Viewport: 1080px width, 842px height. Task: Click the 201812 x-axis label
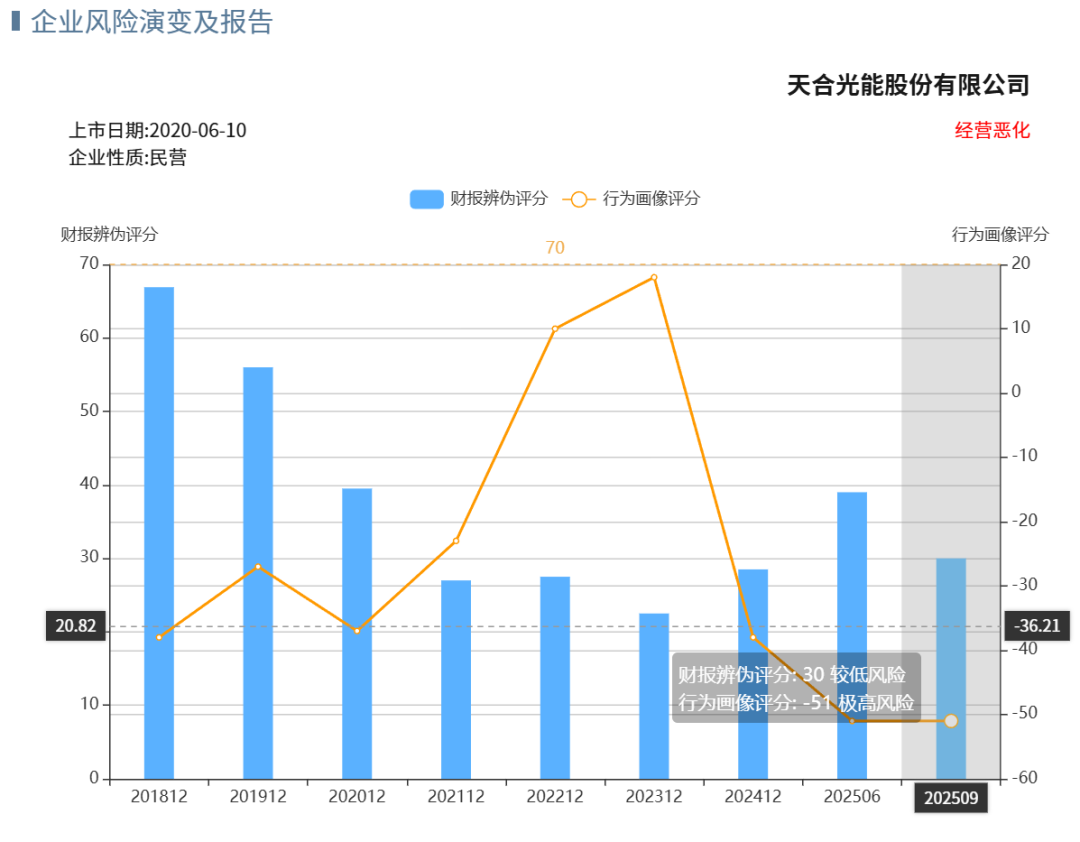[159, 797]
